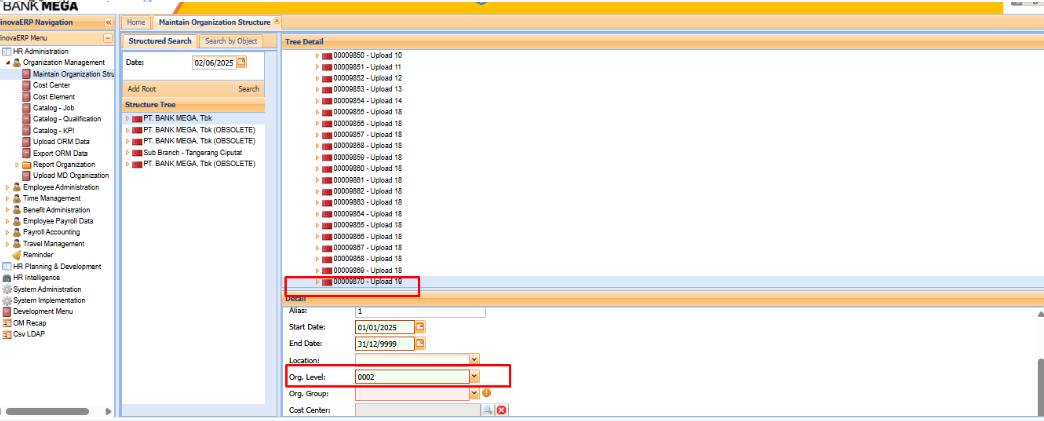Click the HR Planning & Development icon
Image resolution: width=1044 pixels, height=421 pixels.
click(7, 266)
